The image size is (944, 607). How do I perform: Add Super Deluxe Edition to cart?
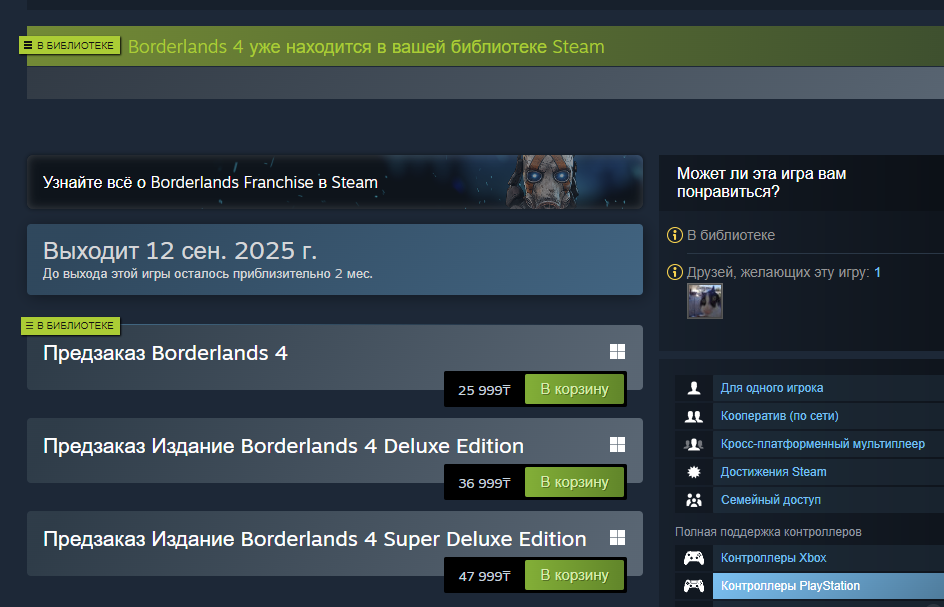pyautogui.click(x=574, y=575)
